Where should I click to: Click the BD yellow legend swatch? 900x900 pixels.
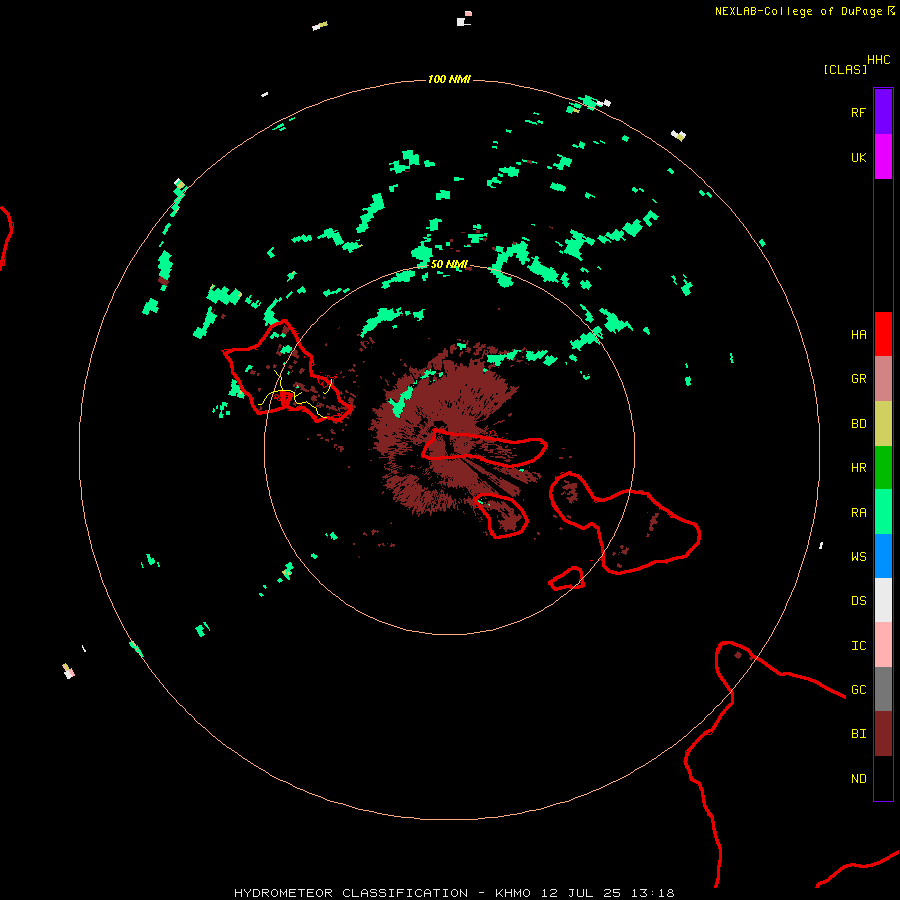883,424
